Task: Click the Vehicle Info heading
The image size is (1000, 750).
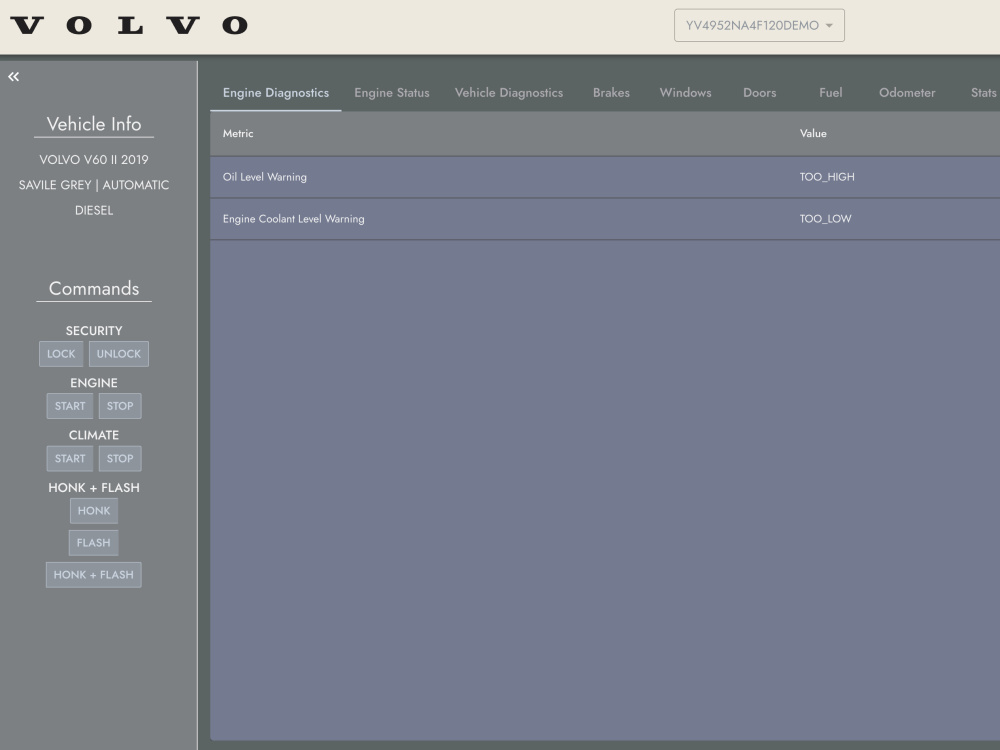Action: [x=94, y=124]
